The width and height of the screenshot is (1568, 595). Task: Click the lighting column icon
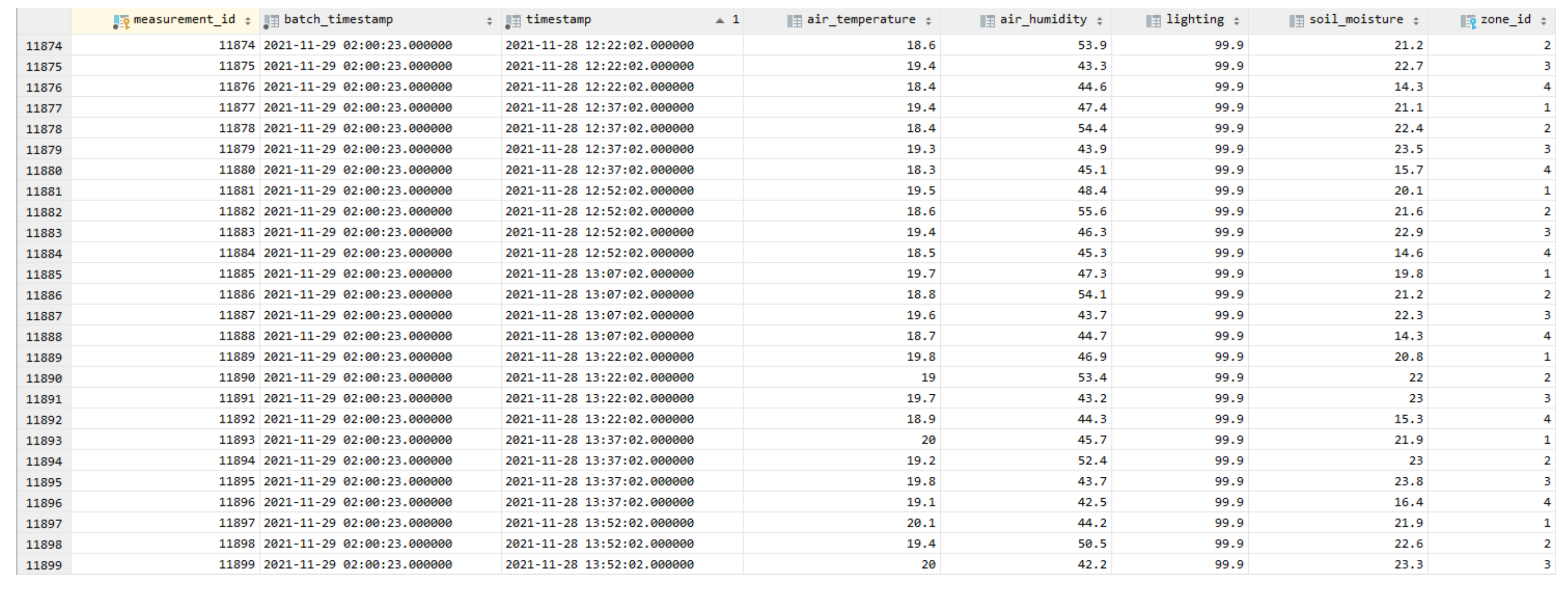click(x=1153, y=21)
